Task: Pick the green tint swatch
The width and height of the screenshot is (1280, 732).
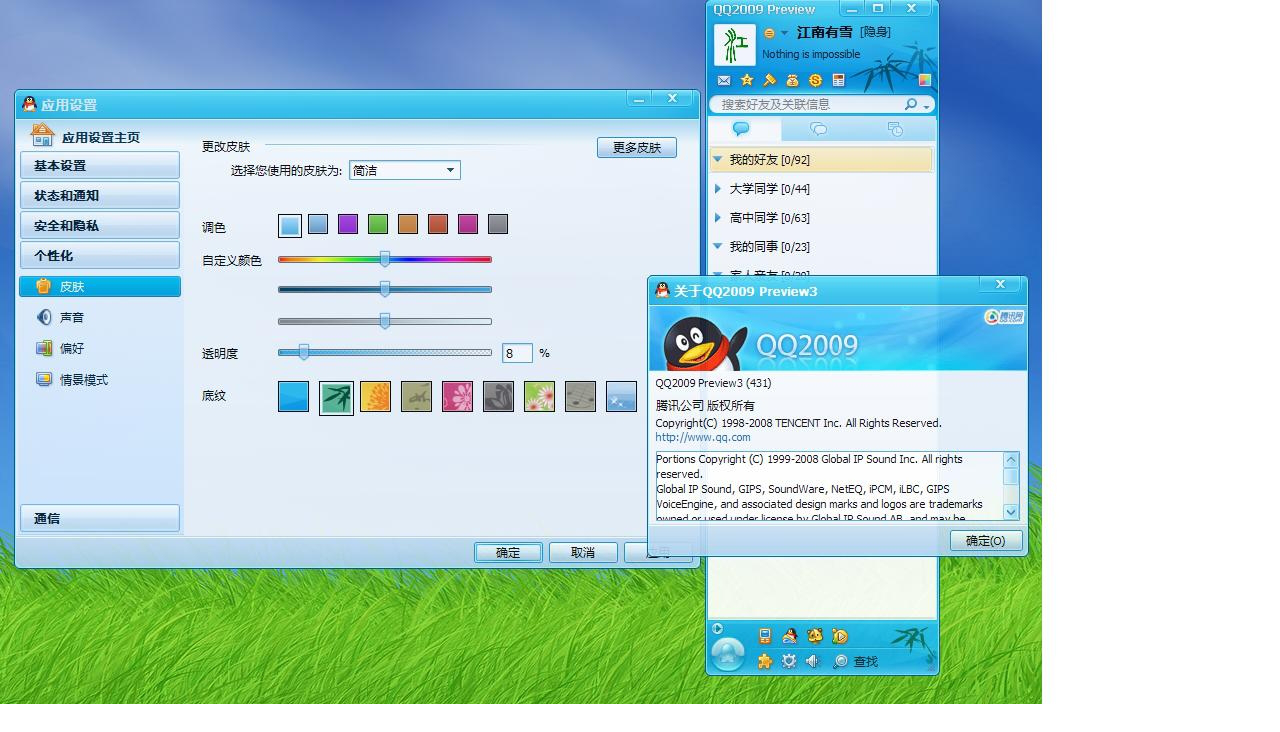Action: 378,224
